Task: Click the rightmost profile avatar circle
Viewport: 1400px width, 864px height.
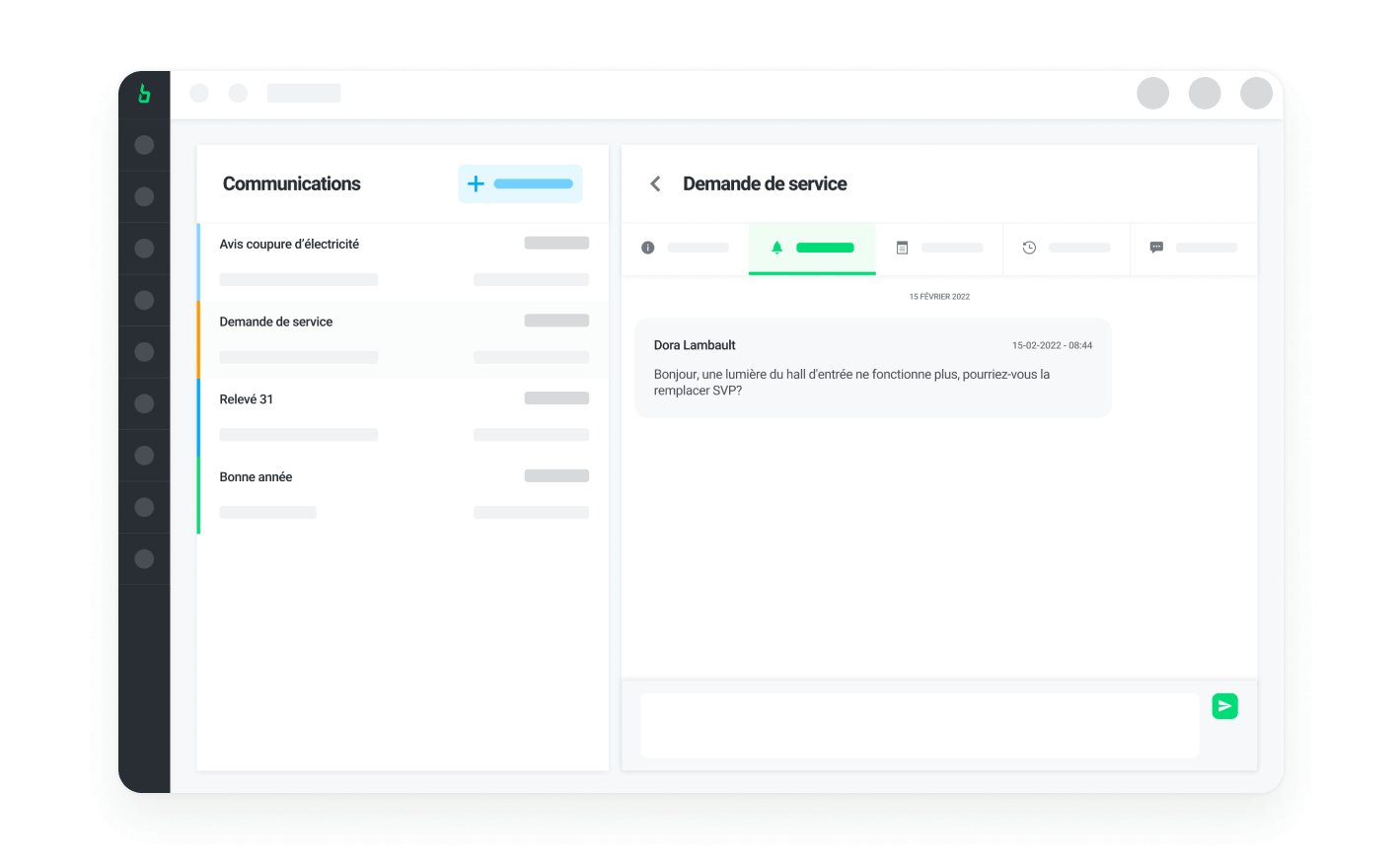Action: click(x=1255, y=93)
